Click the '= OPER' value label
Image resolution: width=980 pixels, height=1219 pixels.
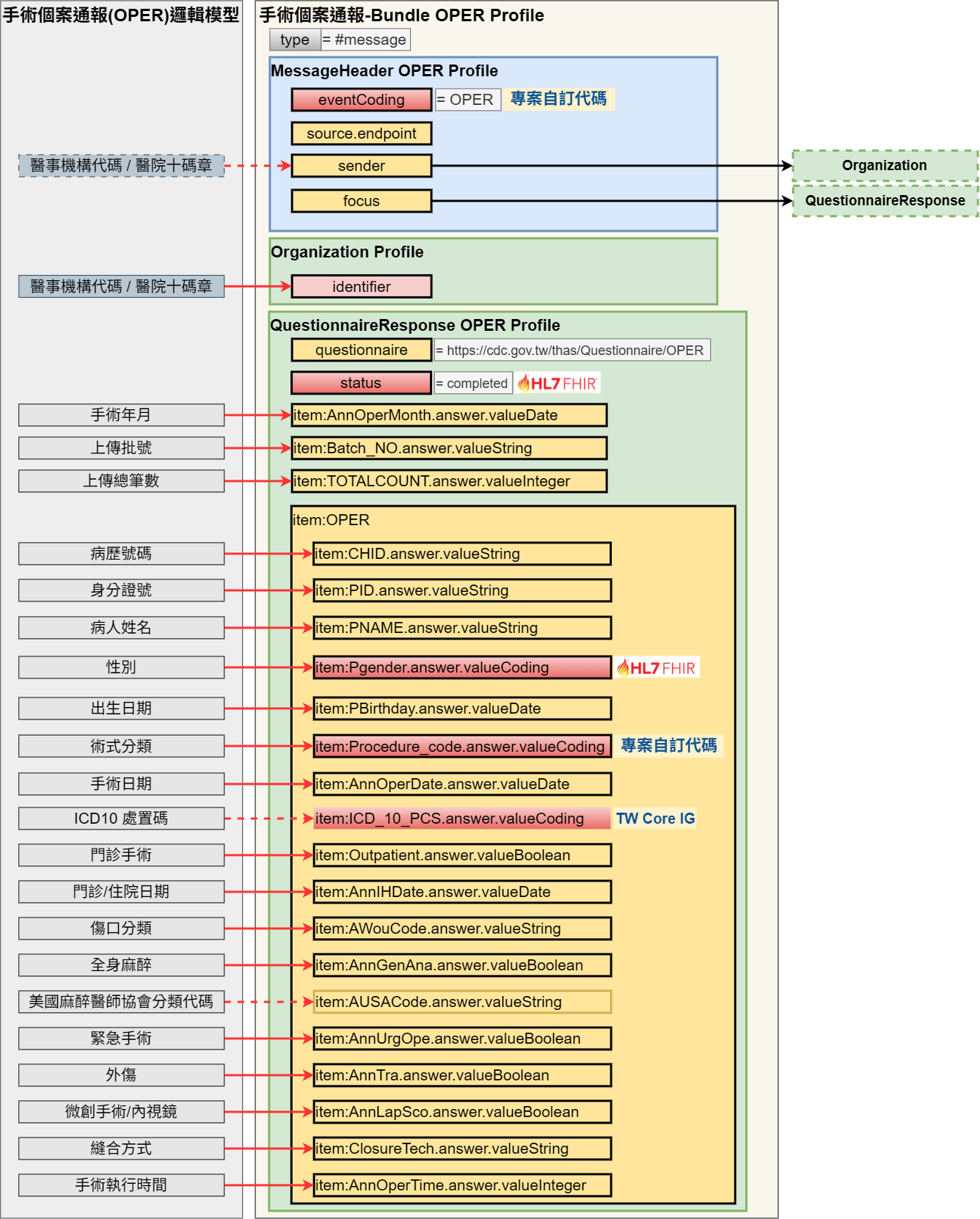pyautogui.click(x=468, y=100)
